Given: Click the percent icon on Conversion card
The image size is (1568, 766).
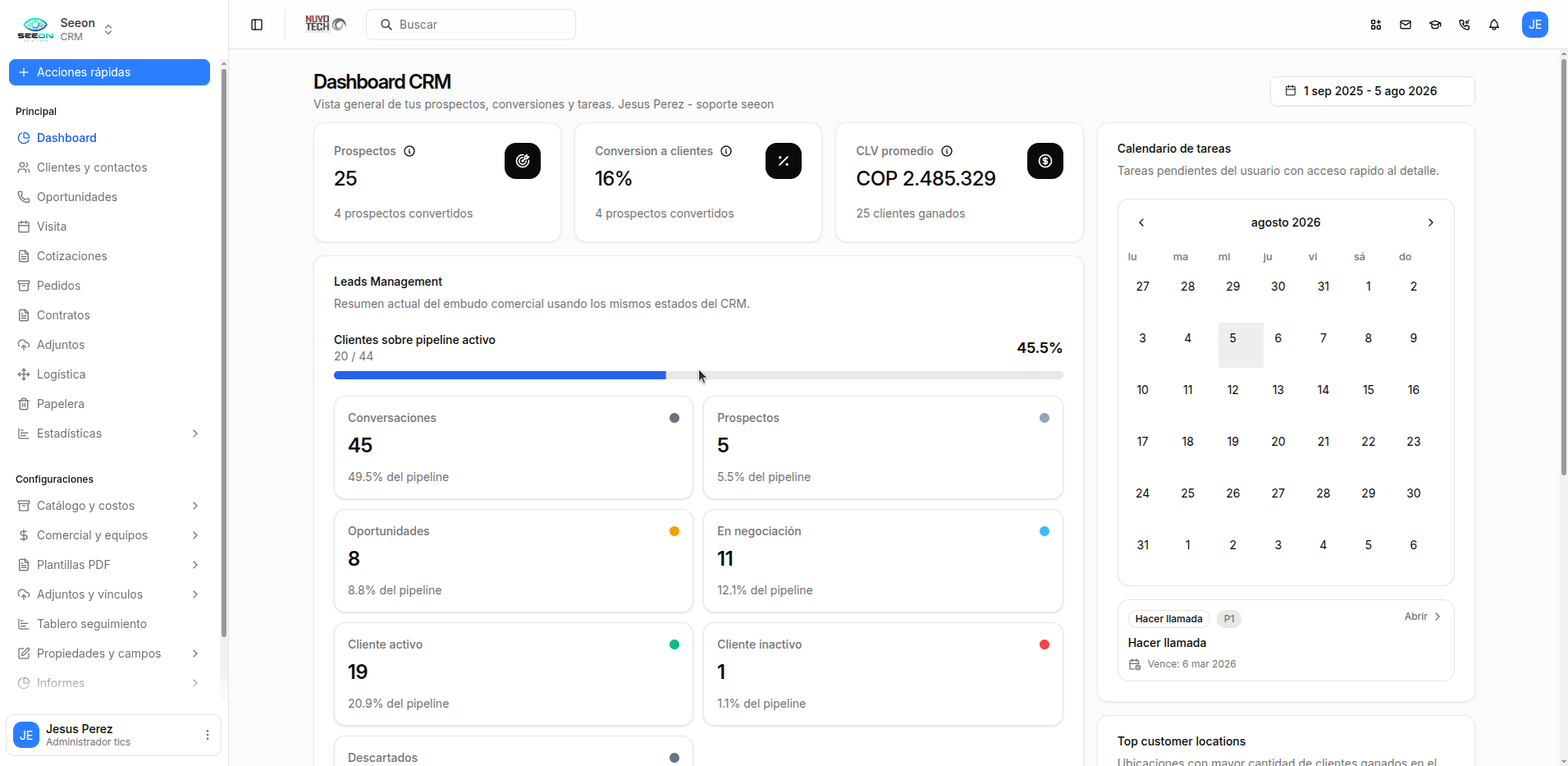Looking at the screenshot, I should 784,161.
